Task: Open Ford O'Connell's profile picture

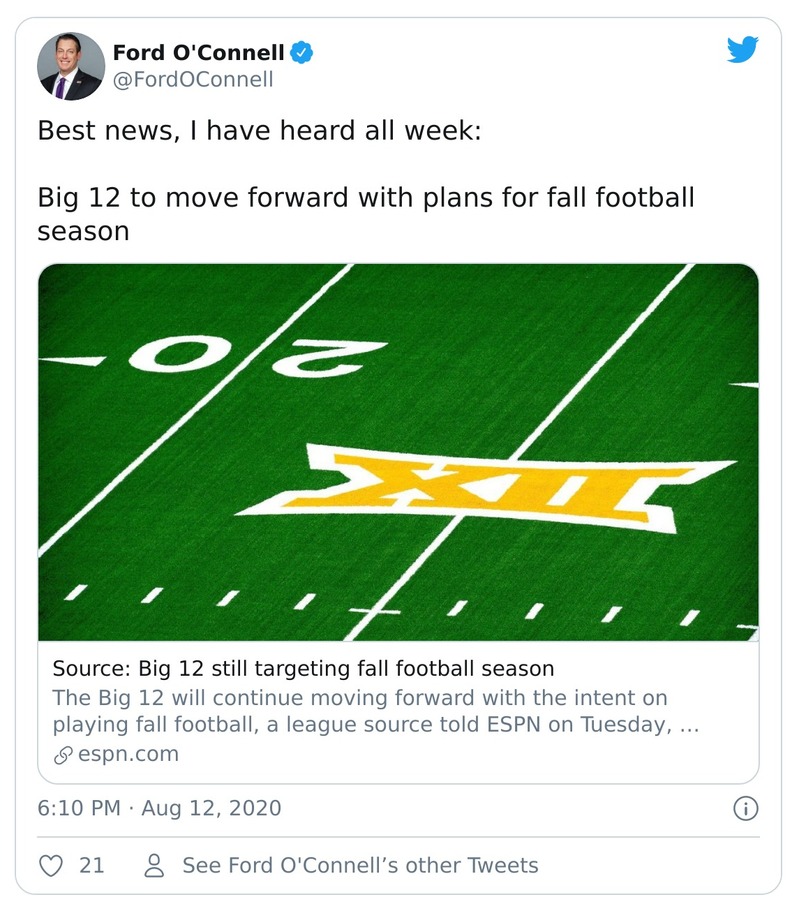Action: tap(71, 65)
